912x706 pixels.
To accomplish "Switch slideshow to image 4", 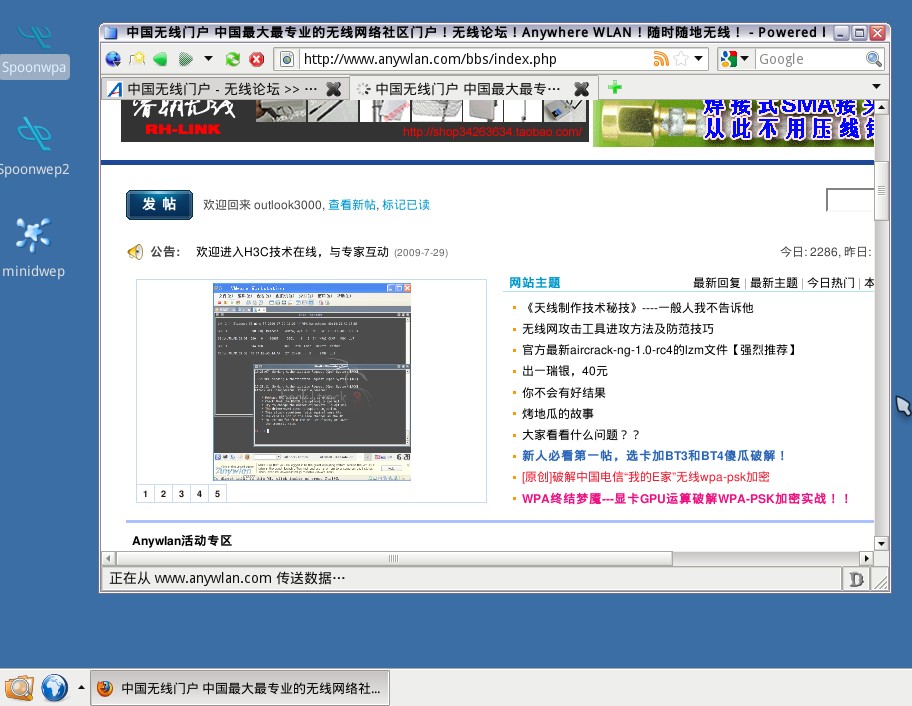I will [200, 494].
